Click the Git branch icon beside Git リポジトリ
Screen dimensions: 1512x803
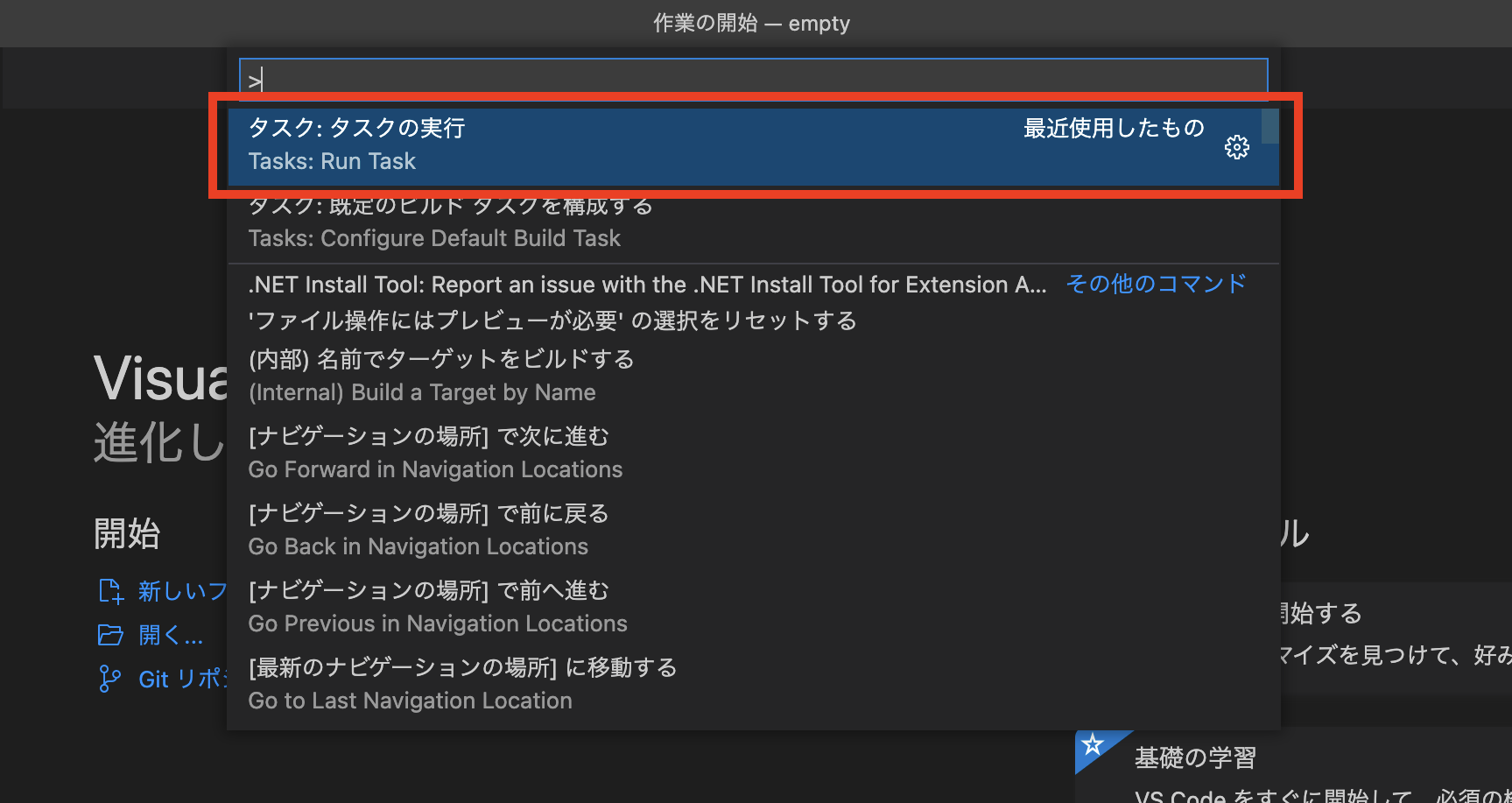click(109, 679)
